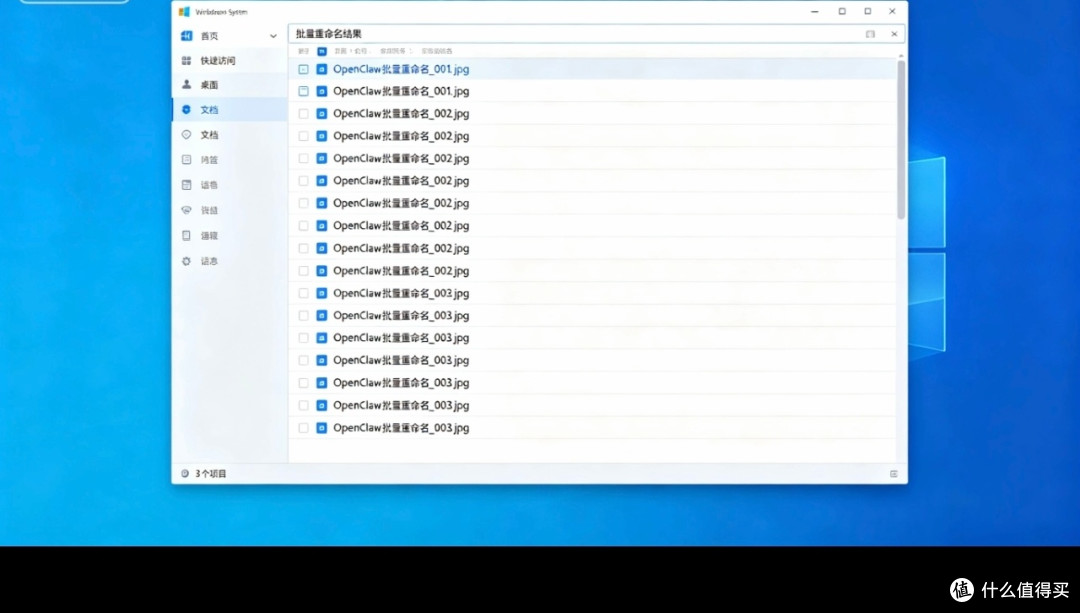
Task: Click the vertical scrollbar thumb of the file list
Action: 901,139
